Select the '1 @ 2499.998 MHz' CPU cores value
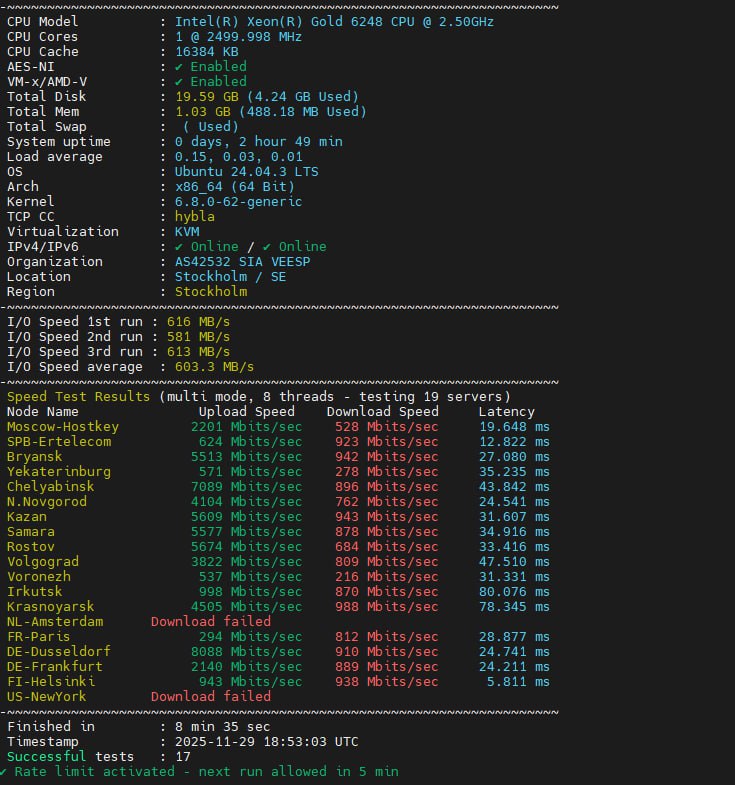 pyautogui.click(x=238, y=37)
